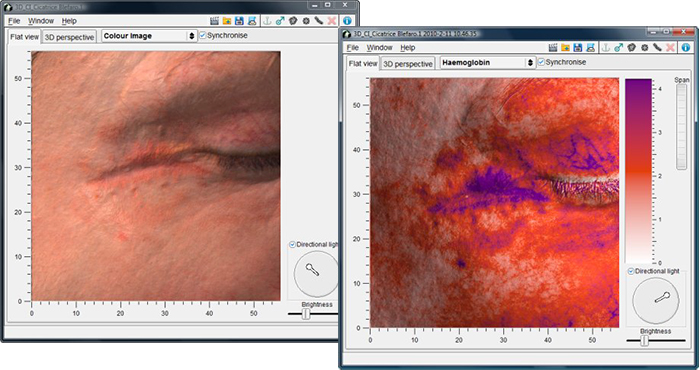Click diagonal line tool icon, Colour Image window
This screenshot has width=700, height=370.
click(x=318, y=21)
